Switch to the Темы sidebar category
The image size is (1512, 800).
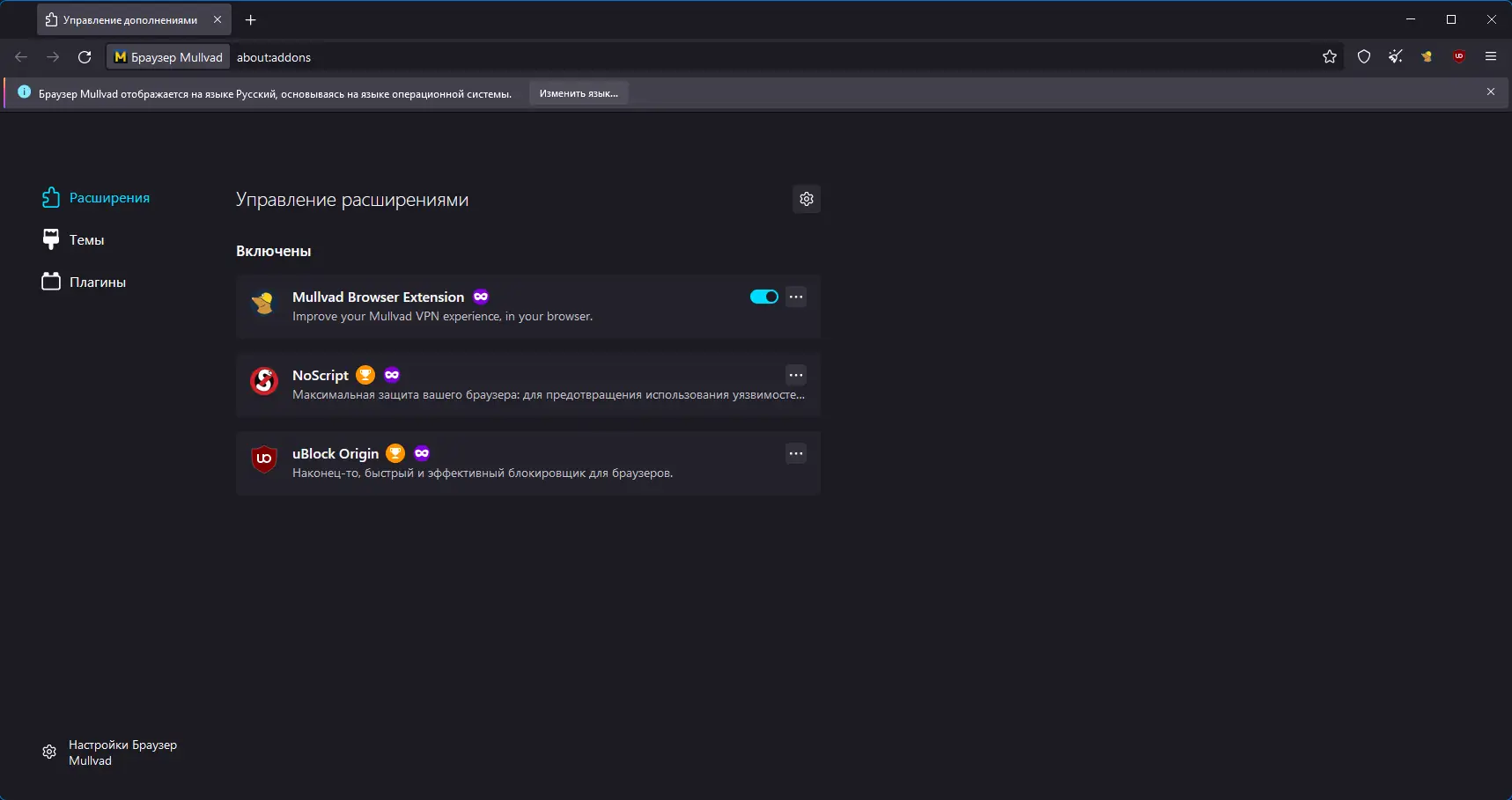point(73,239)
